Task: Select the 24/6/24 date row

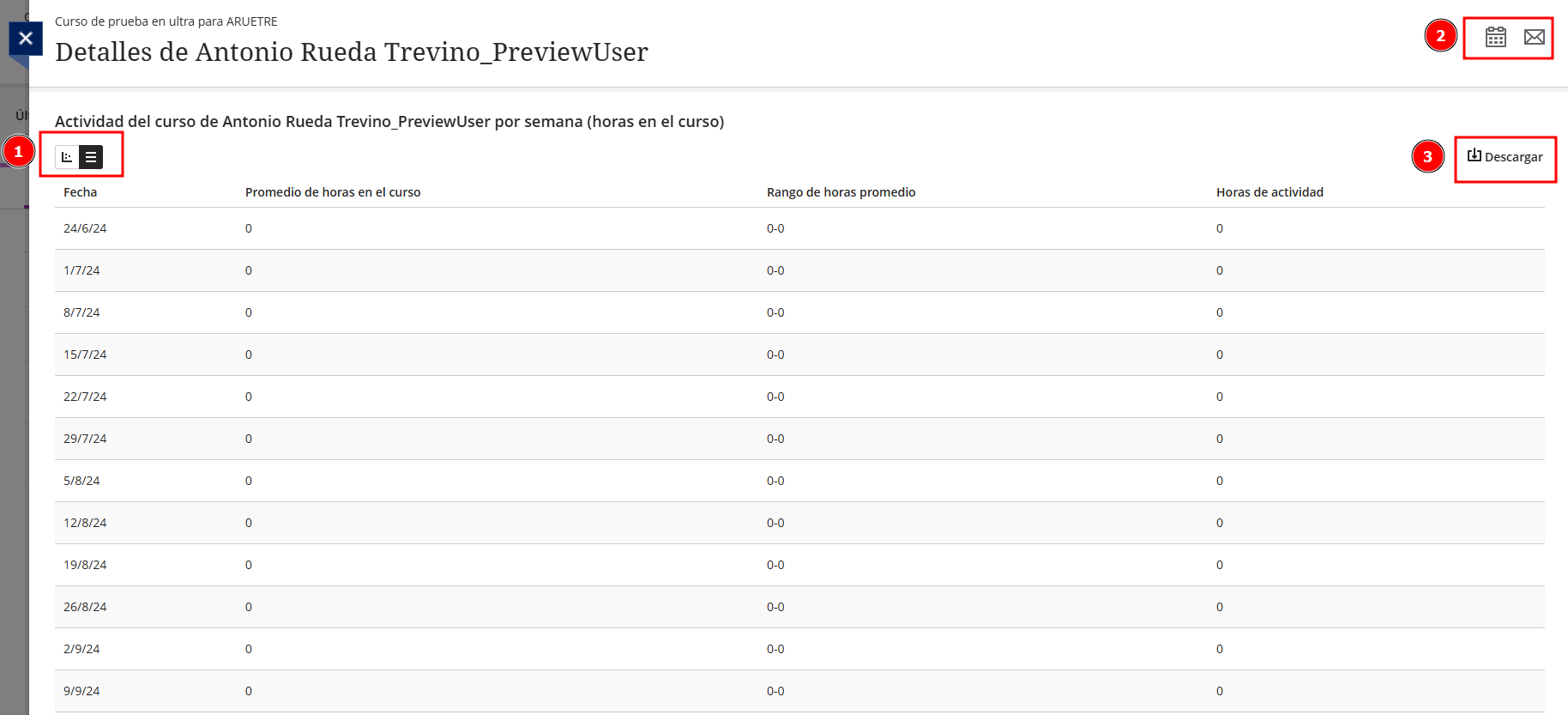Action: point(85,228)
